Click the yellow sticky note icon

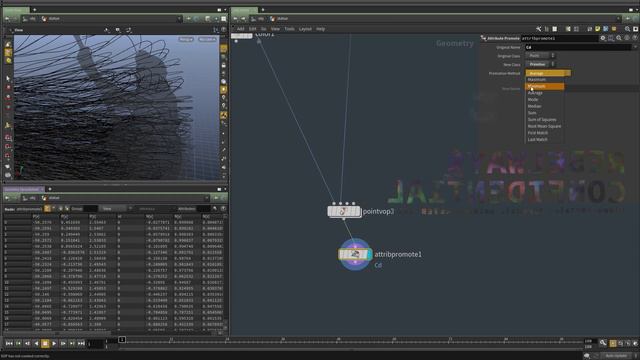pos(598,29)
